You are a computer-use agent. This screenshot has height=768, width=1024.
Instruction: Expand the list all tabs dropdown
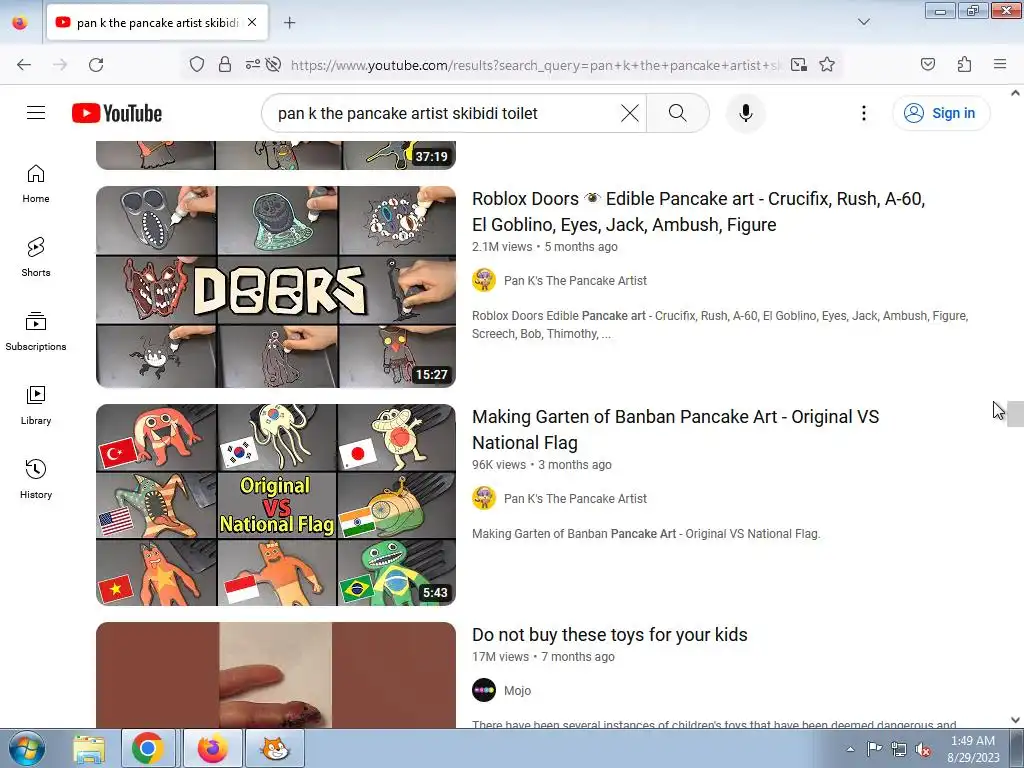click(x=863, y=22)
